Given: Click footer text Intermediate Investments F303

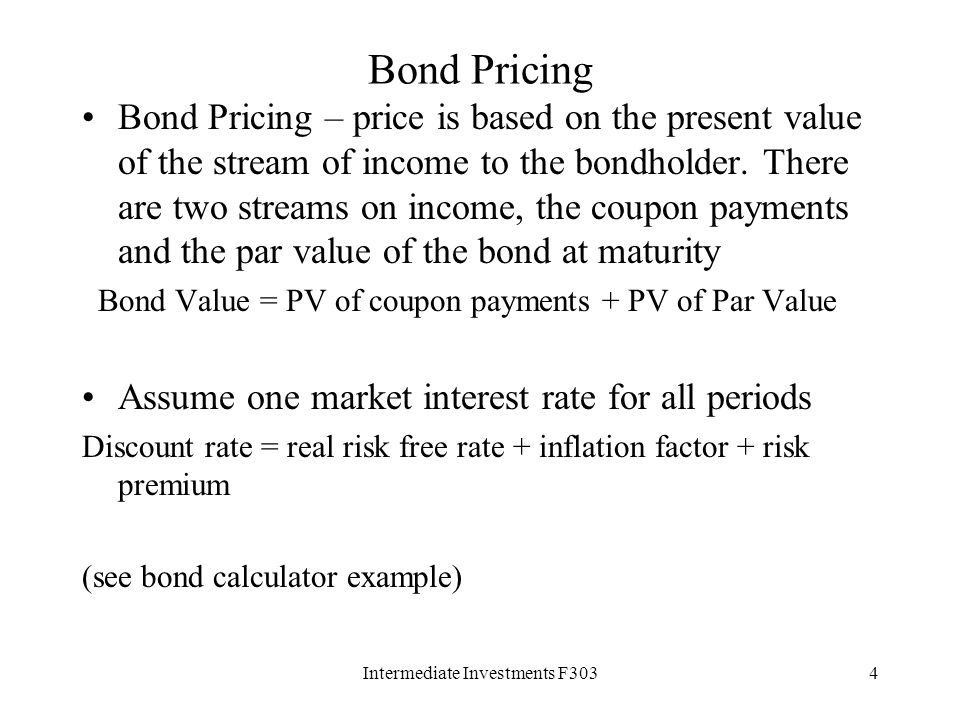Looking at the screenshot, I should [479, 673].
